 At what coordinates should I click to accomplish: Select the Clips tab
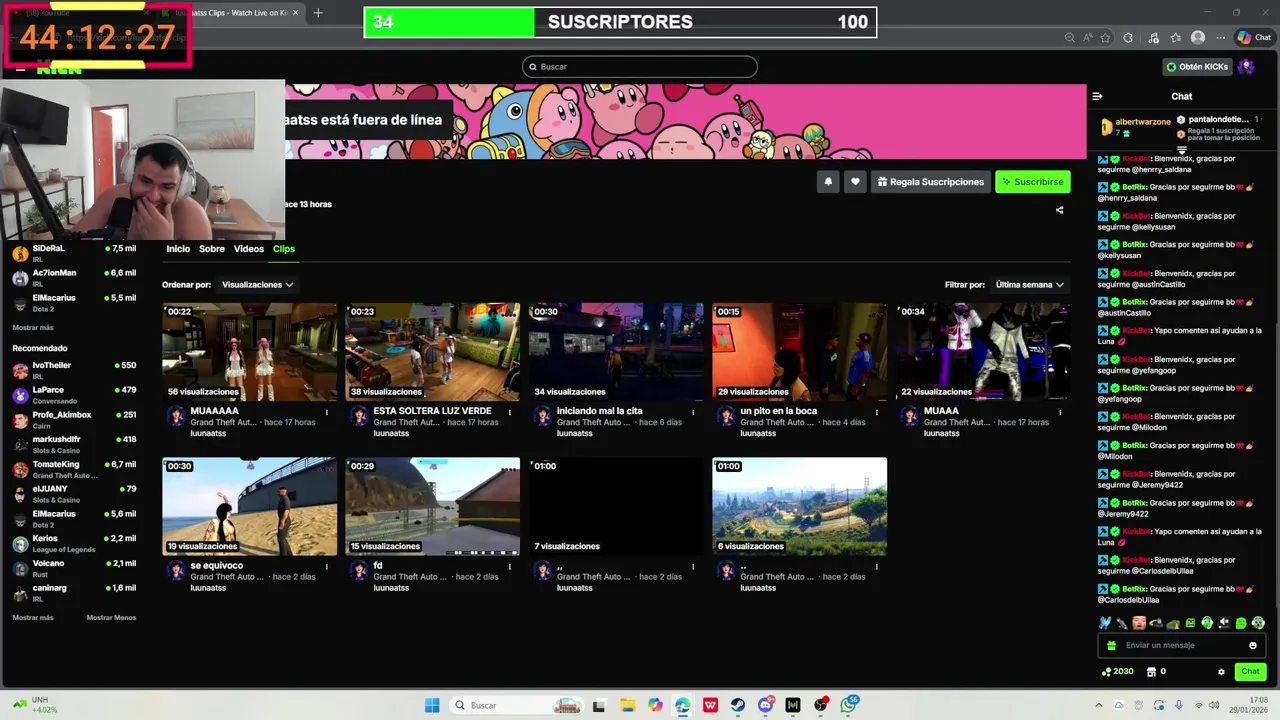[284, 249]
